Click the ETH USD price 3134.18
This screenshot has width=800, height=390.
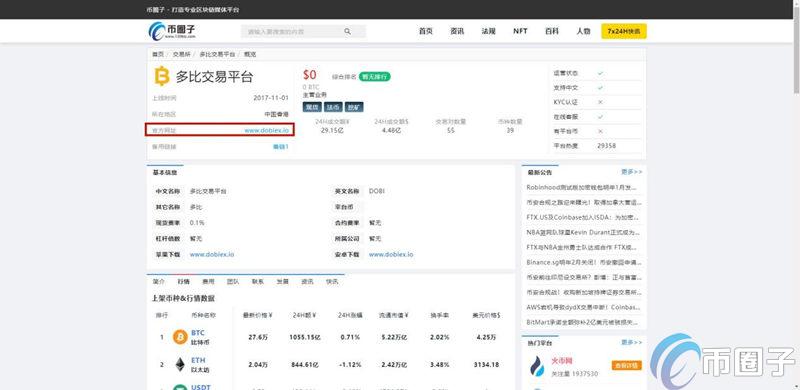tap(486, 365)
